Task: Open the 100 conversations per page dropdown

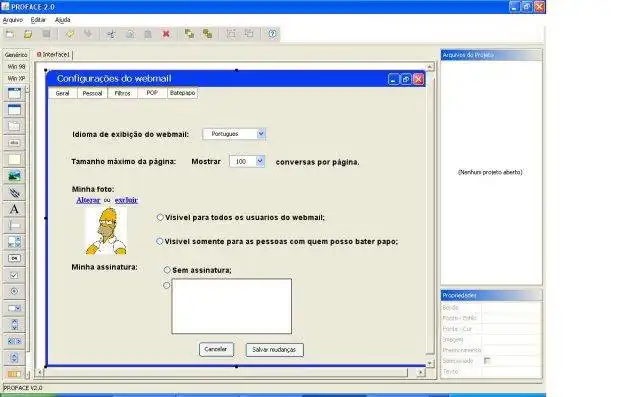Action: pyautogui.click(x=260, y=162)
